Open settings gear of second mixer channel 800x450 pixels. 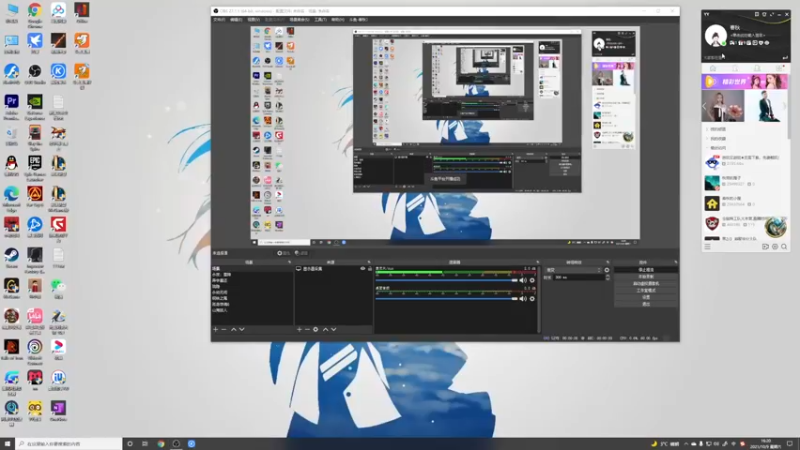[x=532, y=298]
